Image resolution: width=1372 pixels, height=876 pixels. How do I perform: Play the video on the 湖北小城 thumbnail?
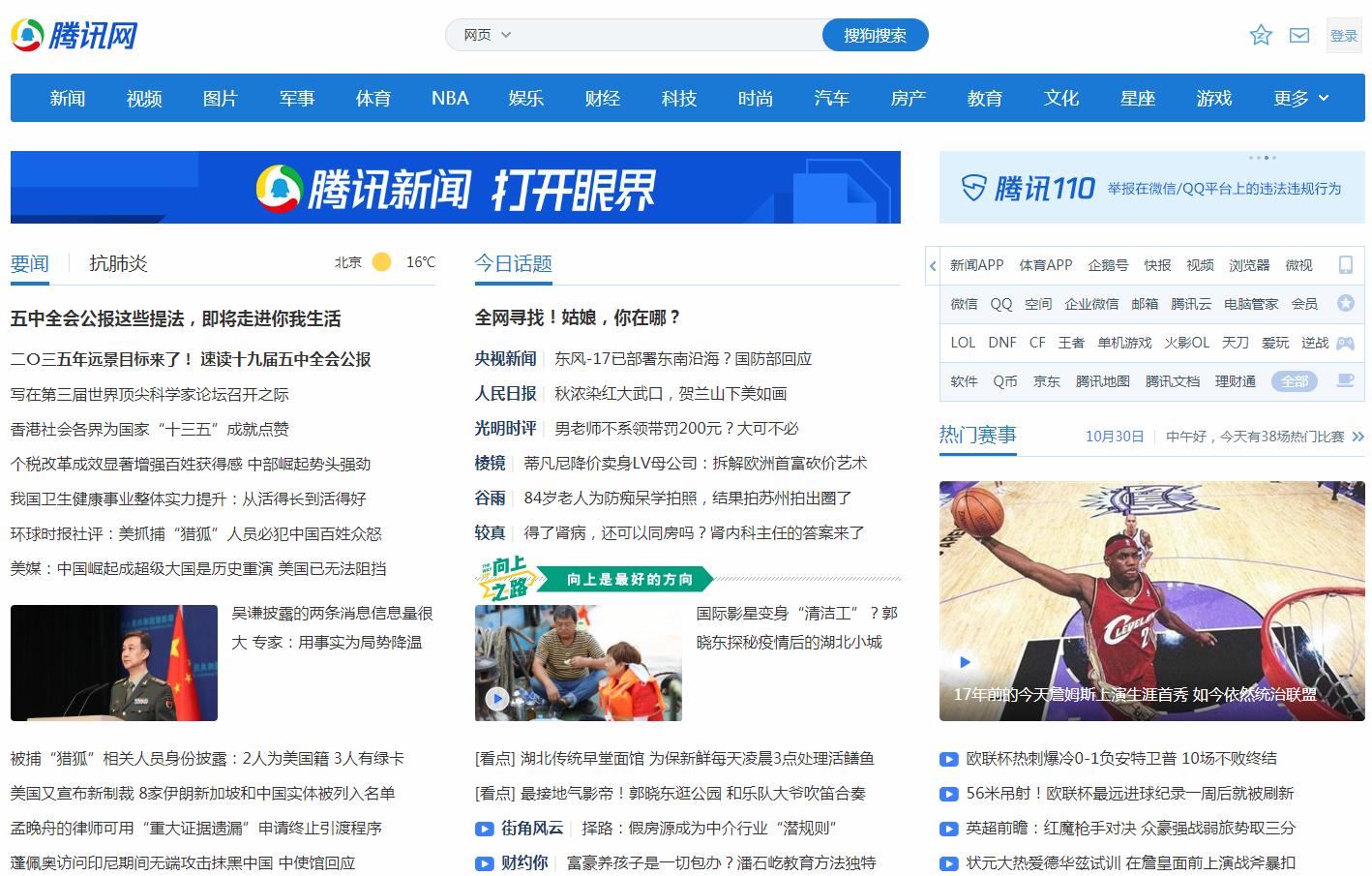[497, 698]
